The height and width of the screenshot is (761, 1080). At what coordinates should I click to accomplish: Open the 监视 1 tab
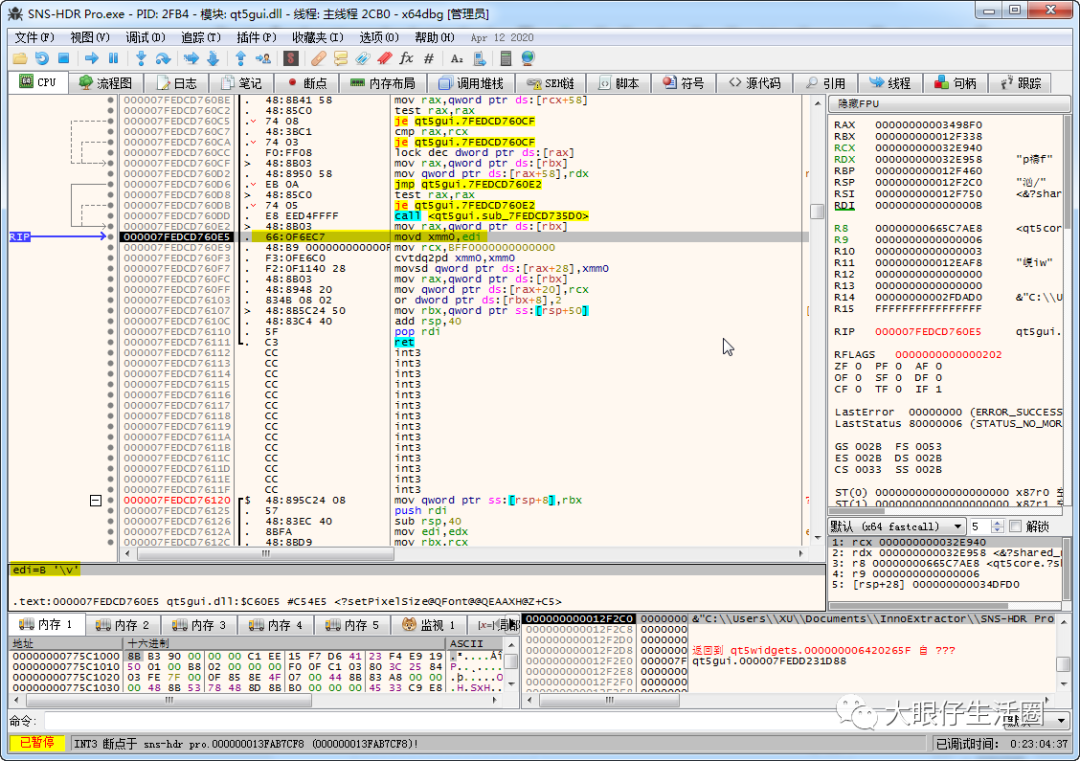click(429, 625)
